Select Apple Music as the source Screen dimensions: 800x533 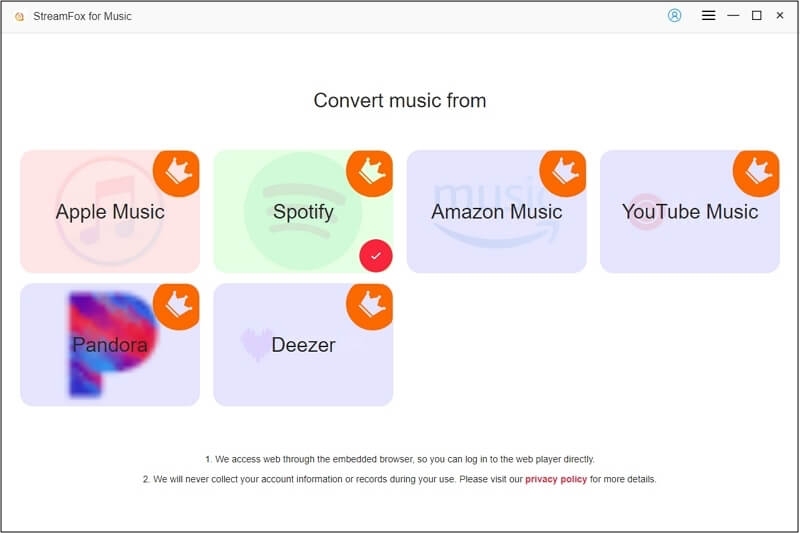click(110, 212)
